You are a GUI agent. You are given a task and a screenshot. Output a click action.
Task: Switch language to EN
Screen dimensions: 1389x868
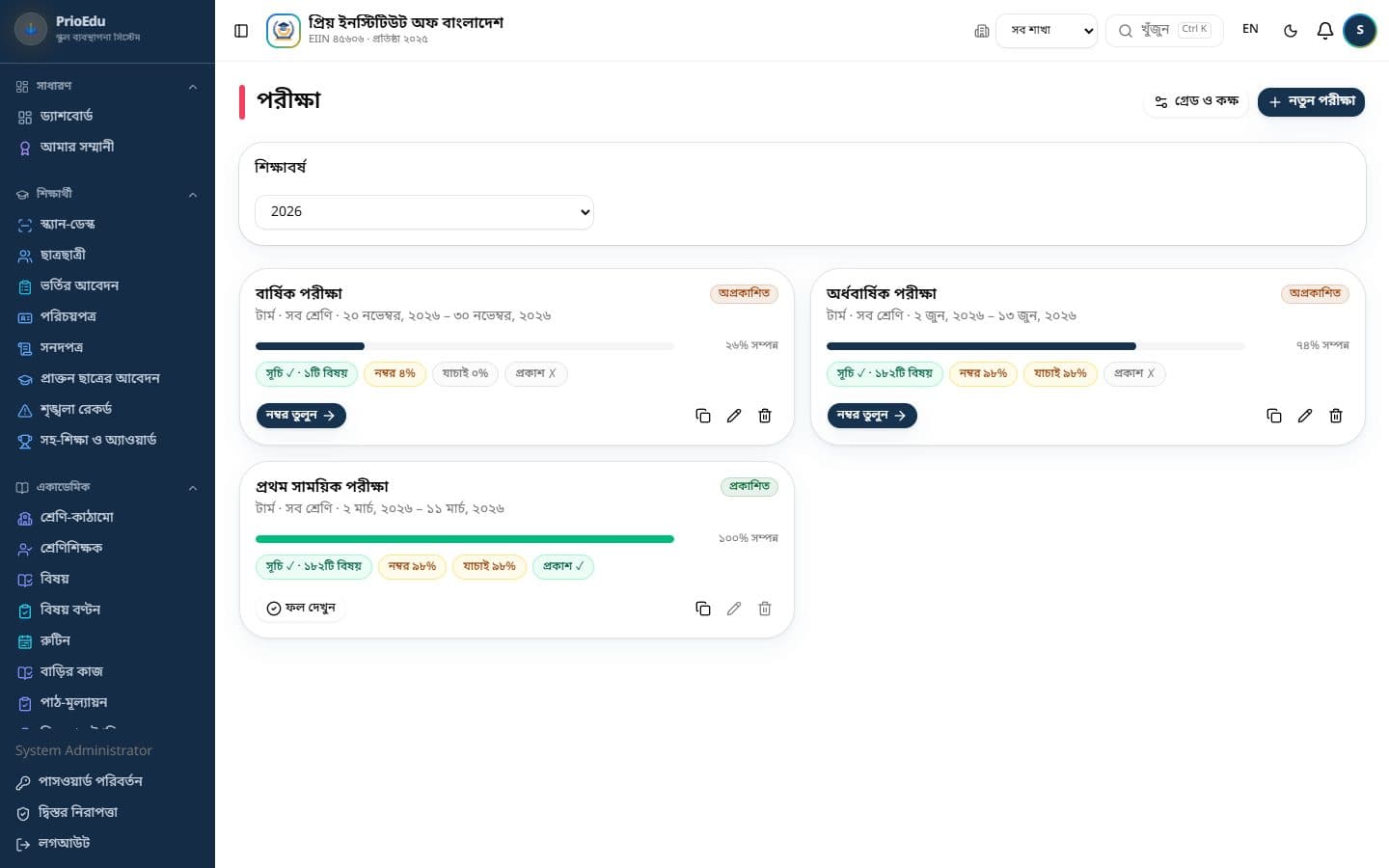coord(1250,29)
